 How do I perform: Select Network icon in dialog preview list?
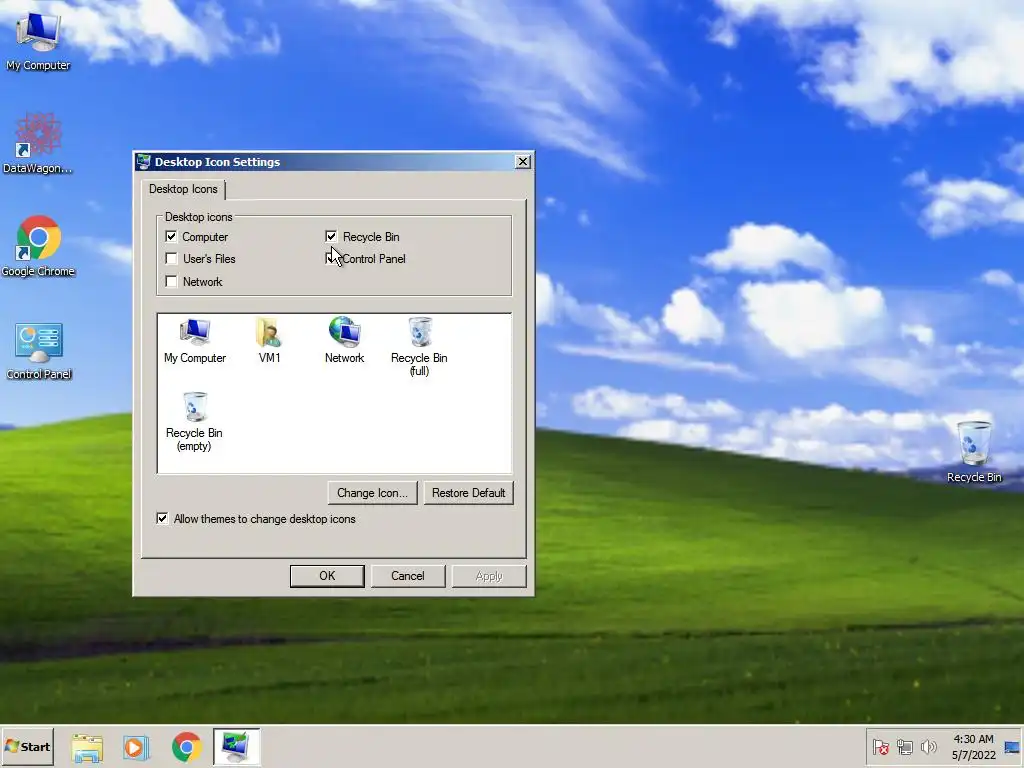(x=344, y=341)
